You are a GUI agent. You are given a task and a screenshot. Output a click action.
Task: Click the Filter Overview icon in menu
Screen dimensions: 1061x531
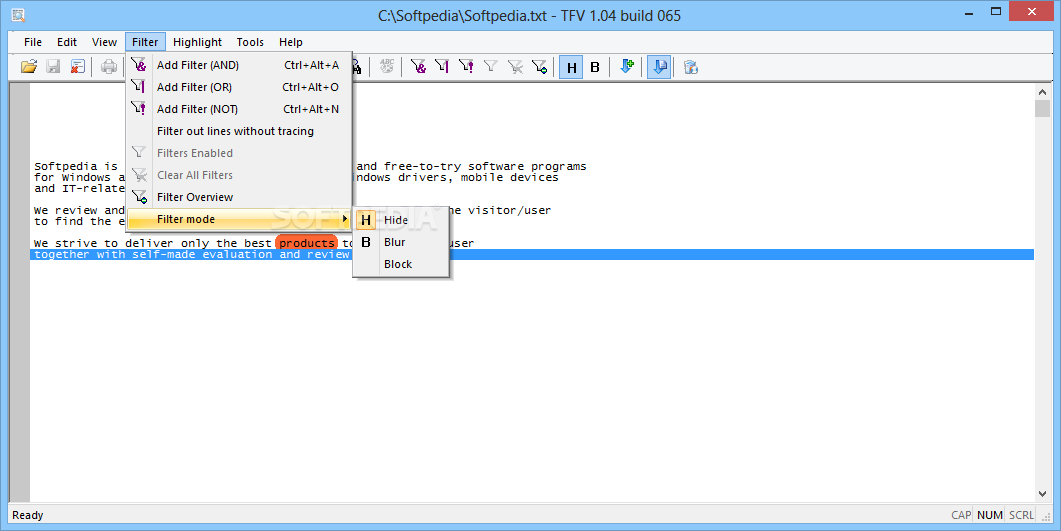[x=139, y=197]
